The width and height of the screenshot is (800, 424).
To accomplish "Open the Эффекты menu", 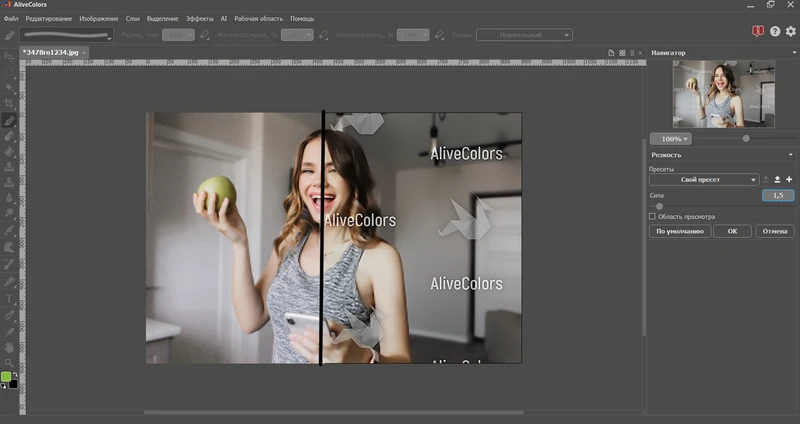I will click(199, 18).
